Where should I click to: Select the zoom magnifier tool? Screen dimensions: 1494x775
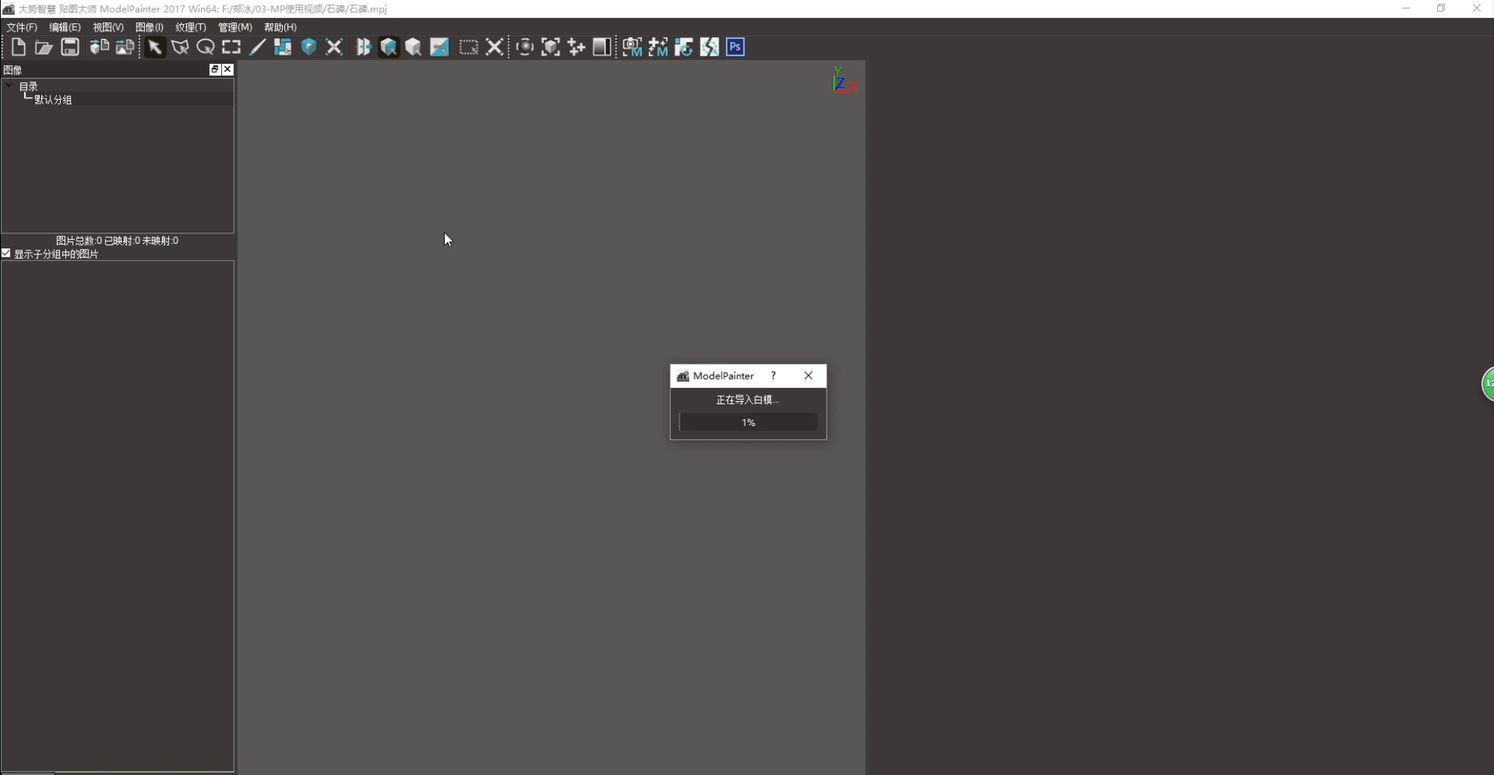point(206,47)
